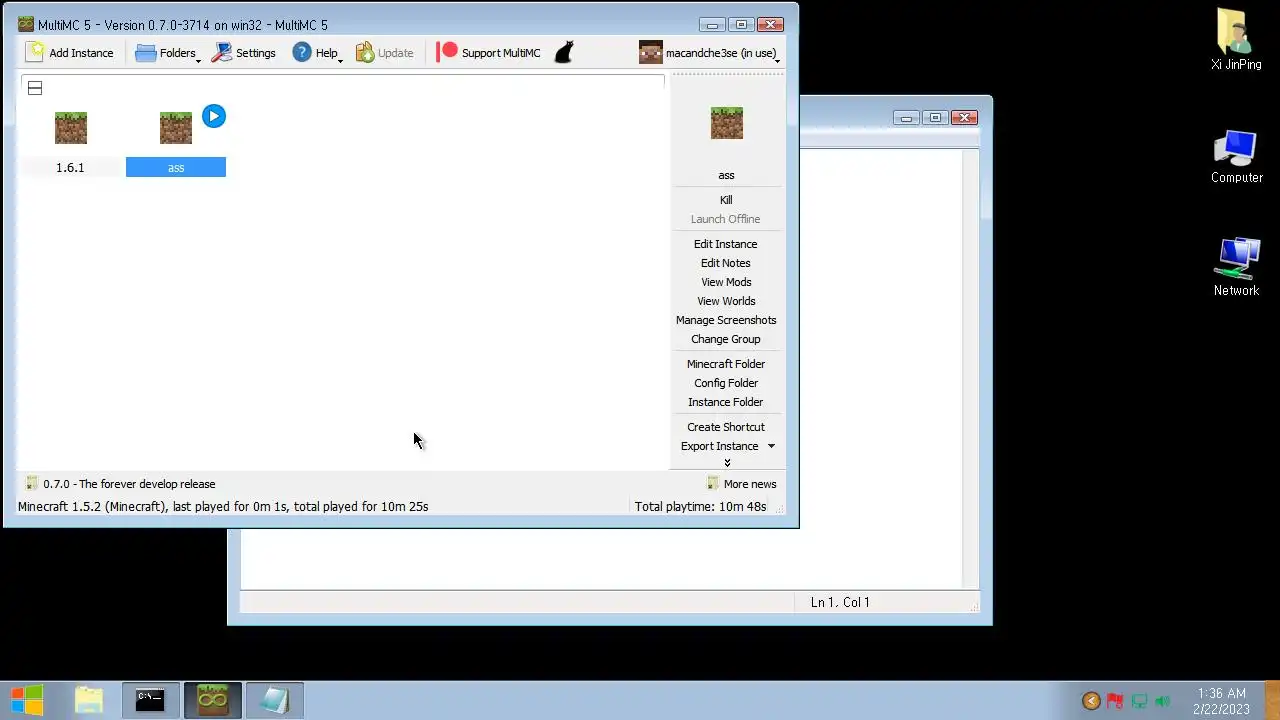Screen dimensions: 1280x720
Task: Click the volume speaker tray icon
Action: tap(1162, 701)
